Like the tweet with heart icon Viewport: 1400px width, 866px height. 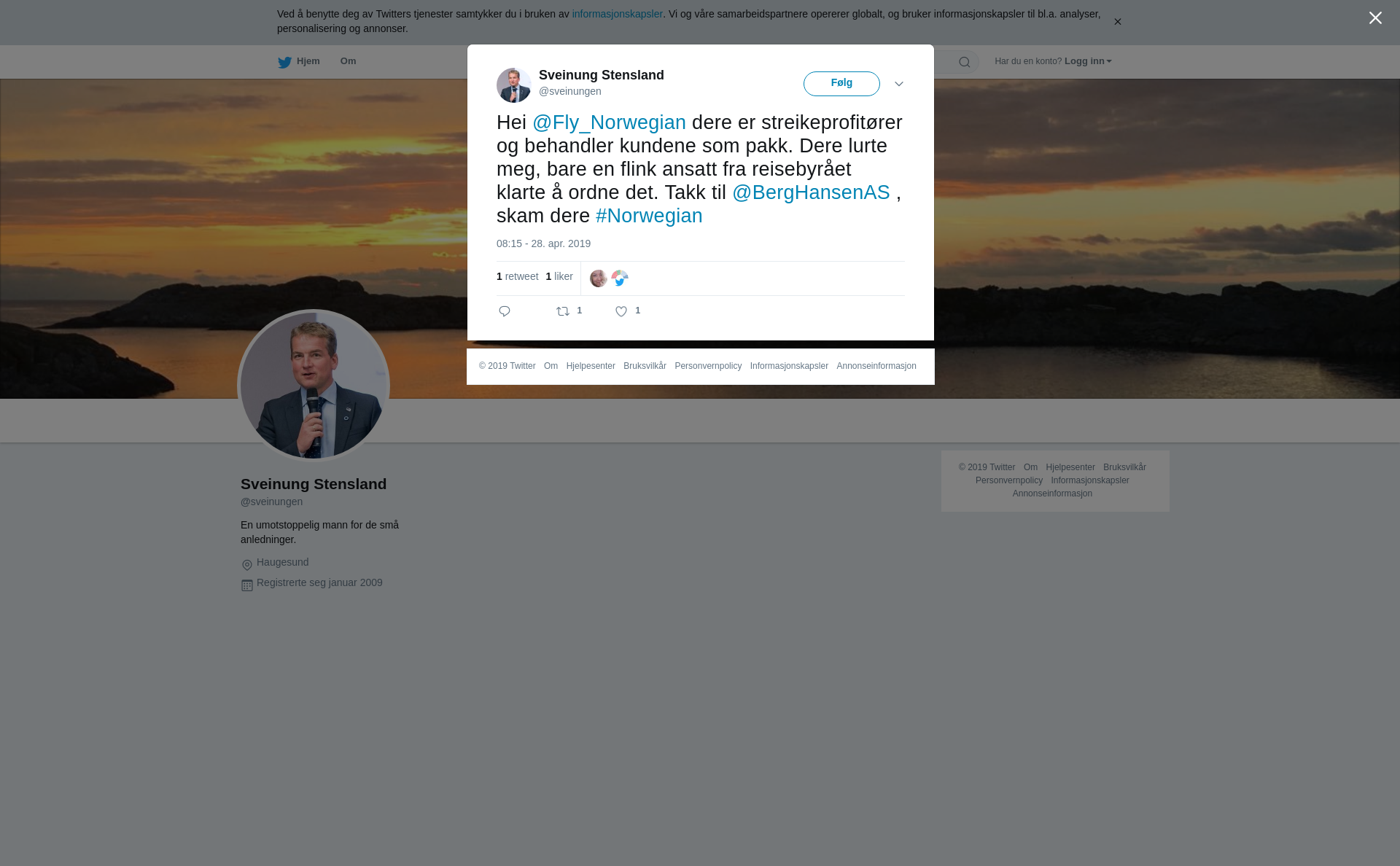pos(621,311)
